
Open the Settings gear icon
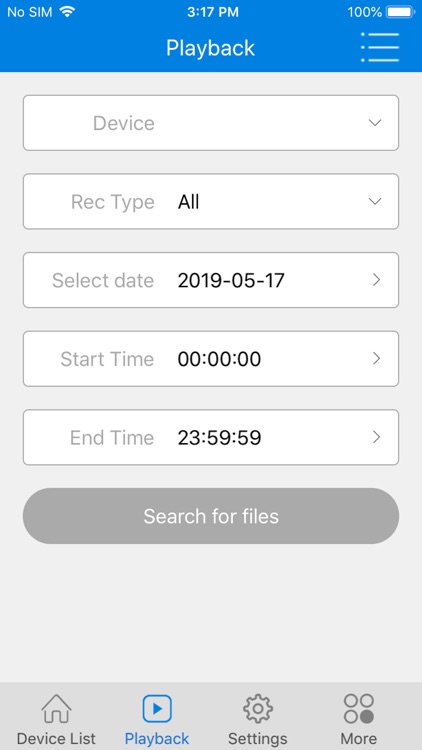[258, 709]
